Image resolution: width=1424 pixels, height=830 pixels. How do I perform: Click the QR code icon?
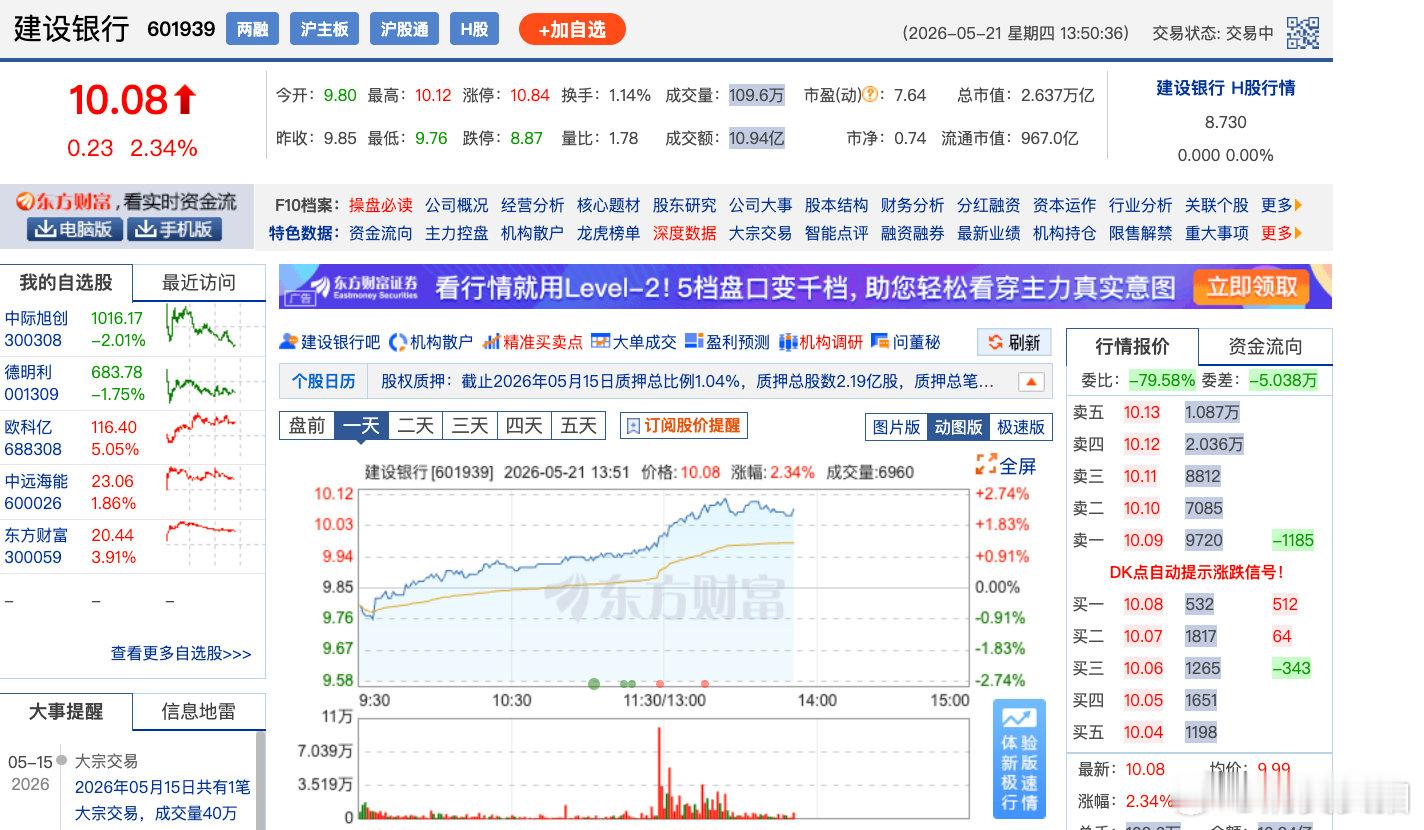(1302, 33)
